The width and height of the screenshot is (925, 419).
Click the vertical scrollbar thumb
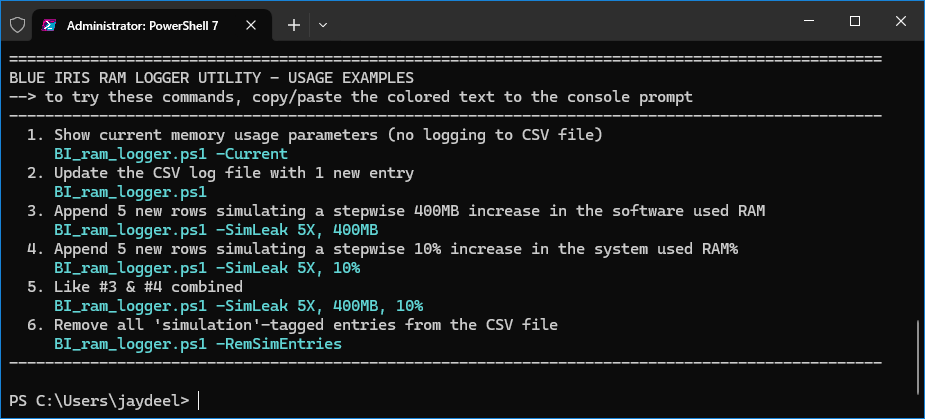click(919, 356)
